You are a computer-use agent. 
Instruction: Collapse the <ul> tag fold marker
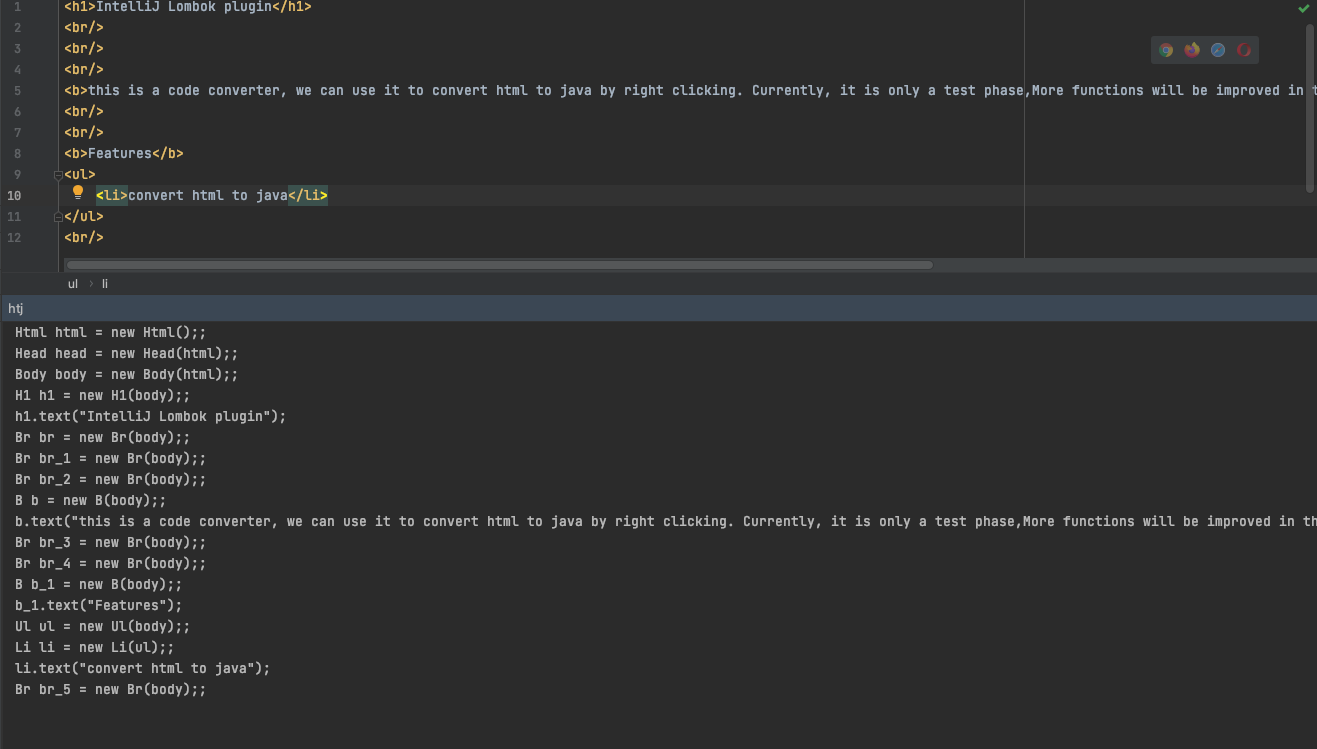pyautogui.click(x=58, y=175)
